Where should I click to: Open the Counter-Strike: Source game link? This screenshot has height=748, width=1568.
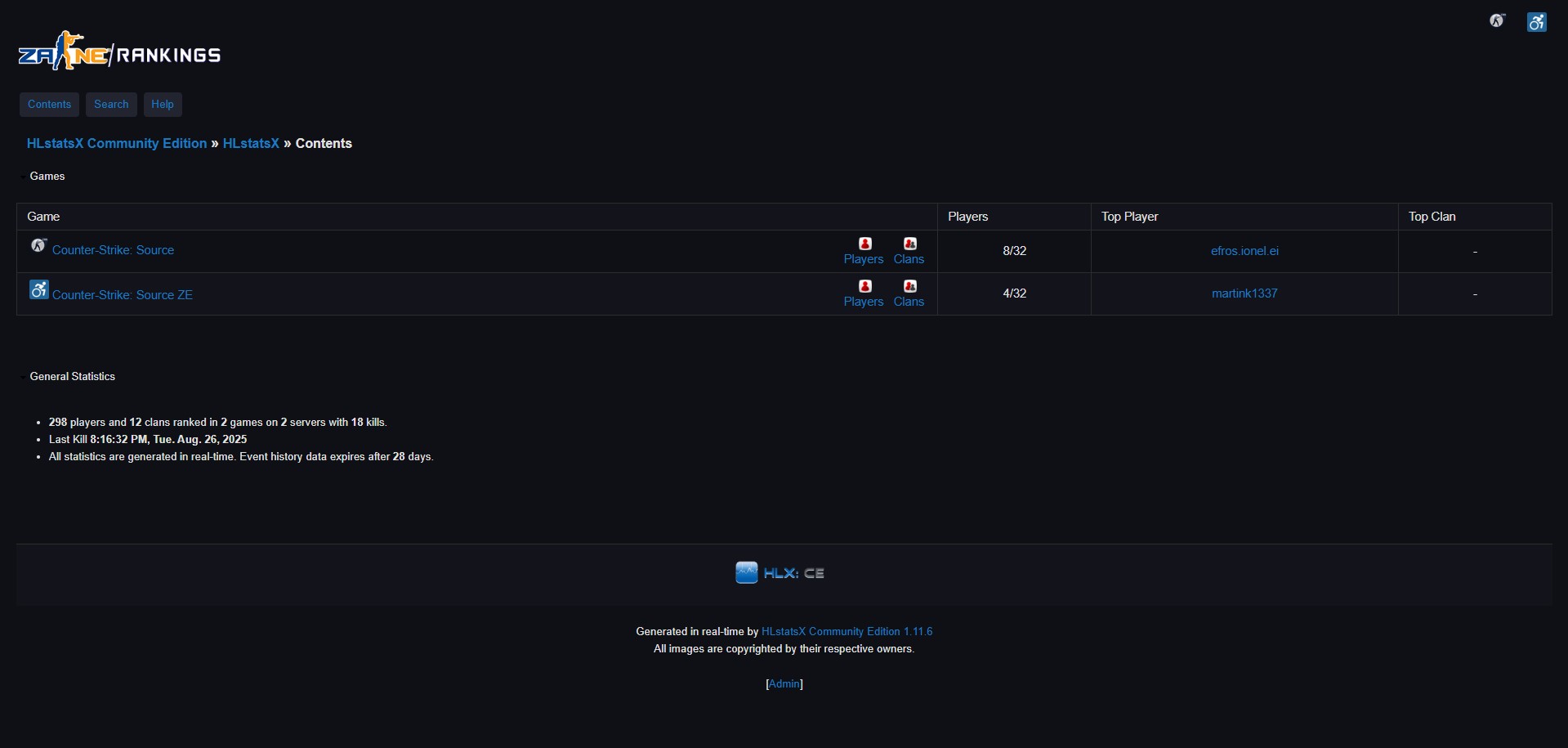click(113, 250)
